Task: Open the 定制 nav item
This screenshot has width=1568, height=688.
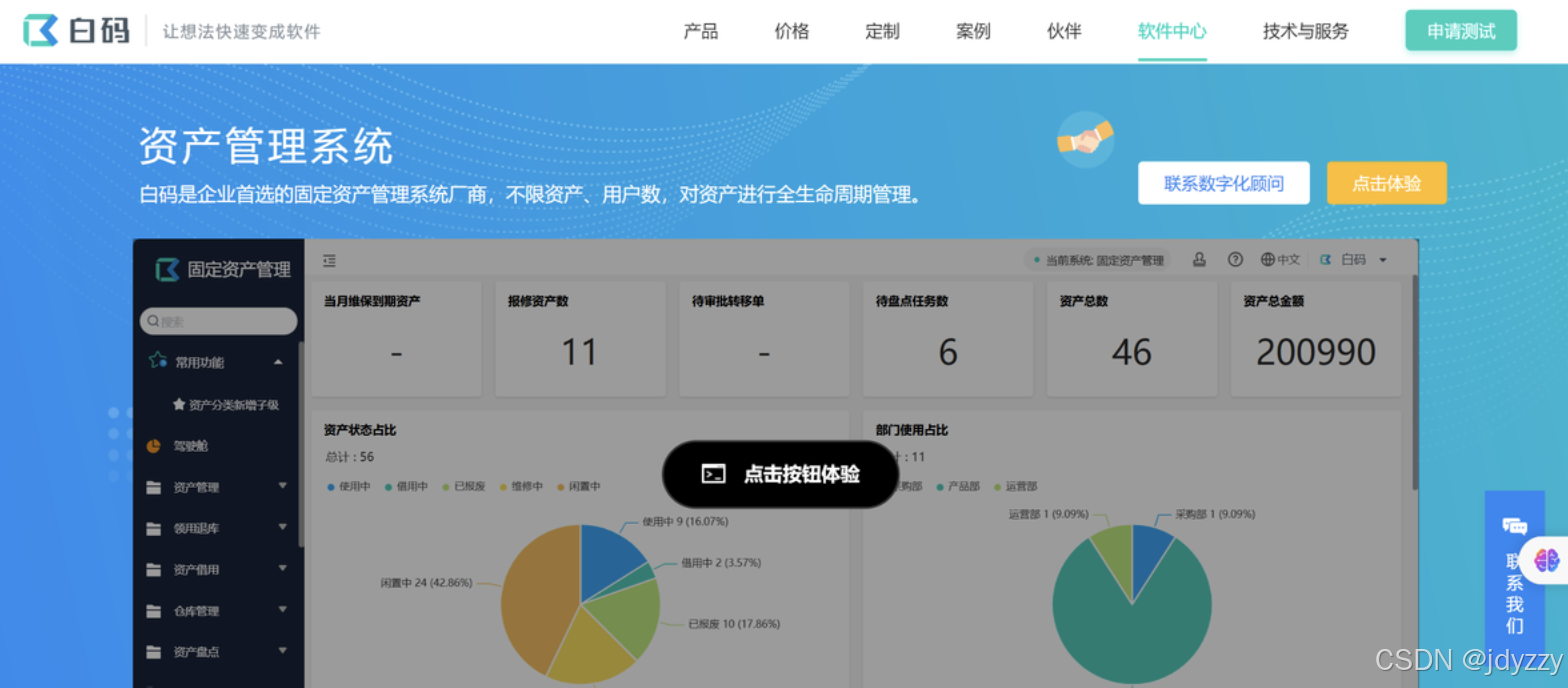Action: tap(882, 31)
